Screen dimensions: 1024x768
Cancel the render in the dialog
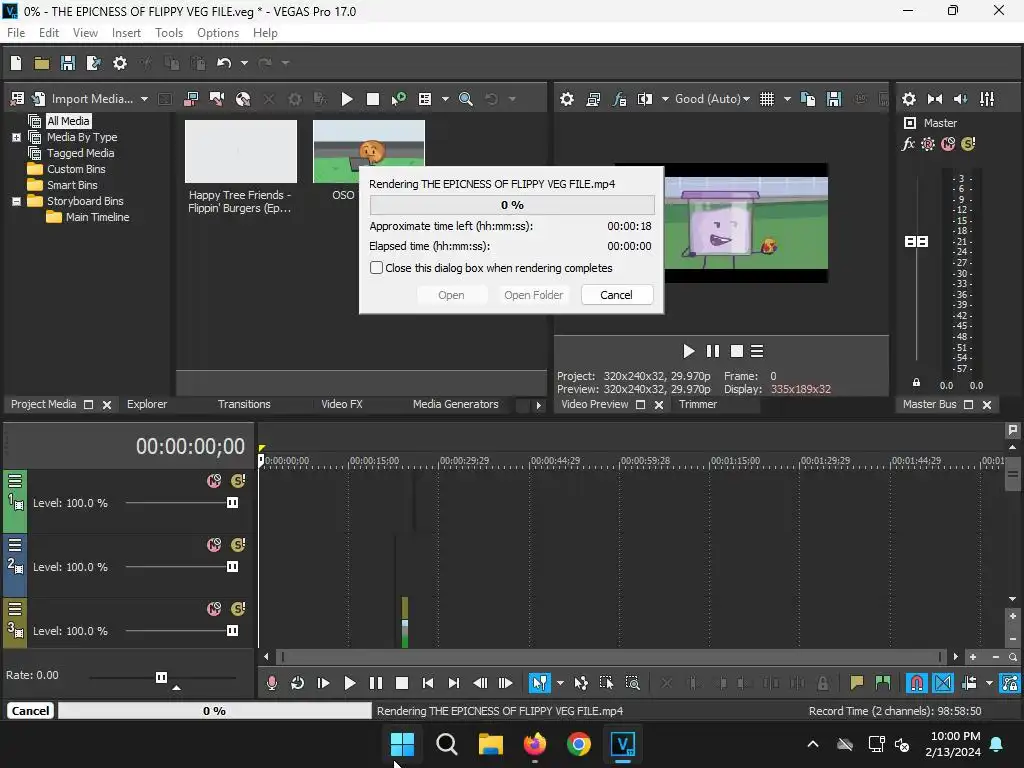click(616, 295)
